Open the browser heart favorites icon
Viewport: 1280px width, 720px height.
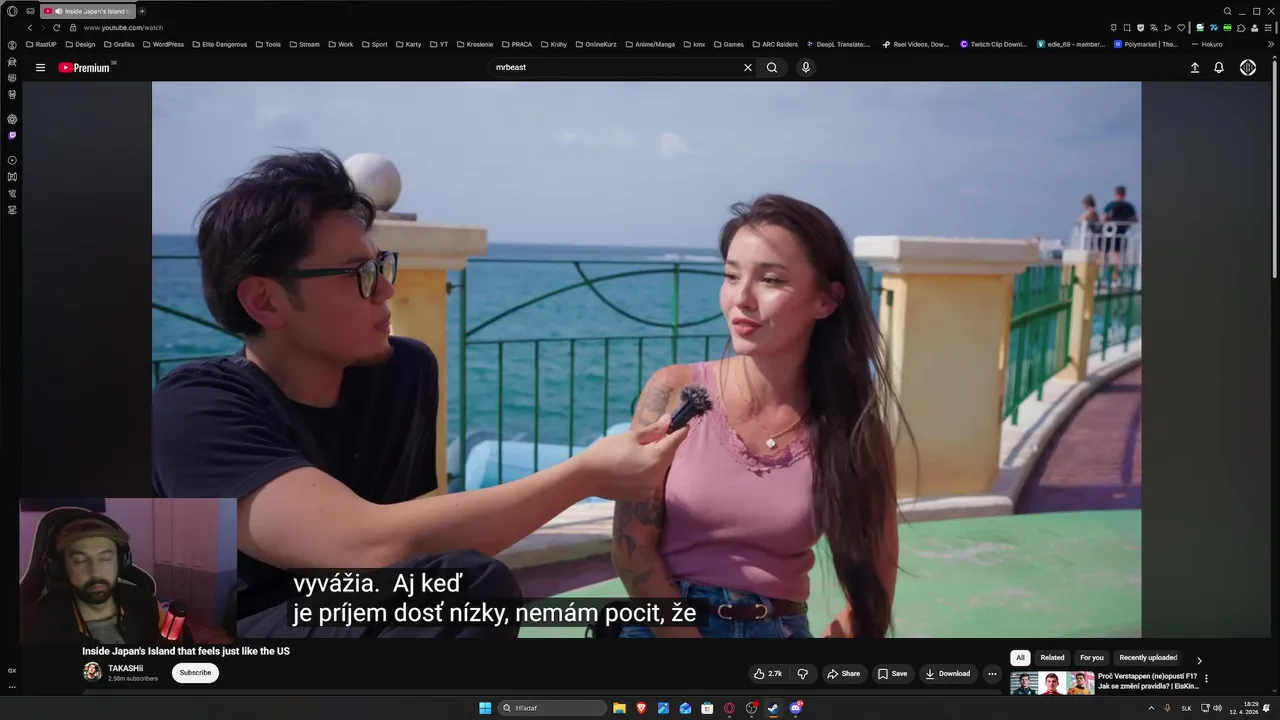tap(1180, 28)
